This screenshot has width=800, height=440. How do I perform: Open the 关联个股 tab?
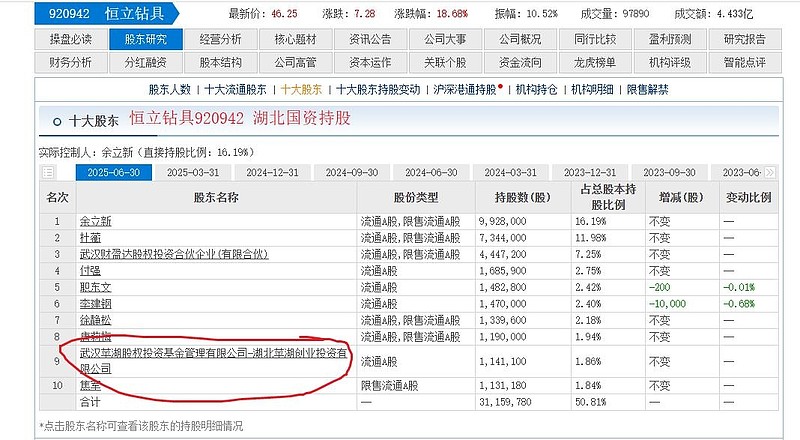click(x=445, y=62)
